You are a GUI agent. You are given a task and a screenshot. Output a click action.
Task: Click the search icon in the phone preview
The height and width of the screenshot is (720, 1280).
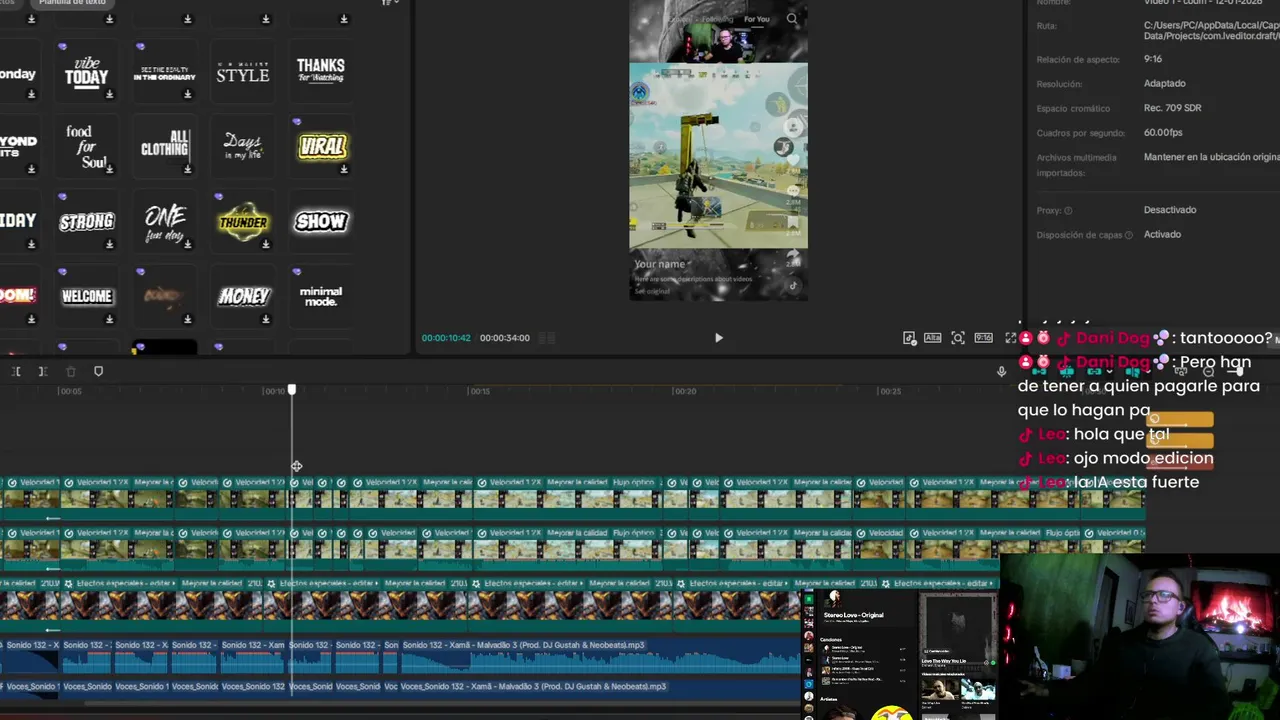click(792, 19)
